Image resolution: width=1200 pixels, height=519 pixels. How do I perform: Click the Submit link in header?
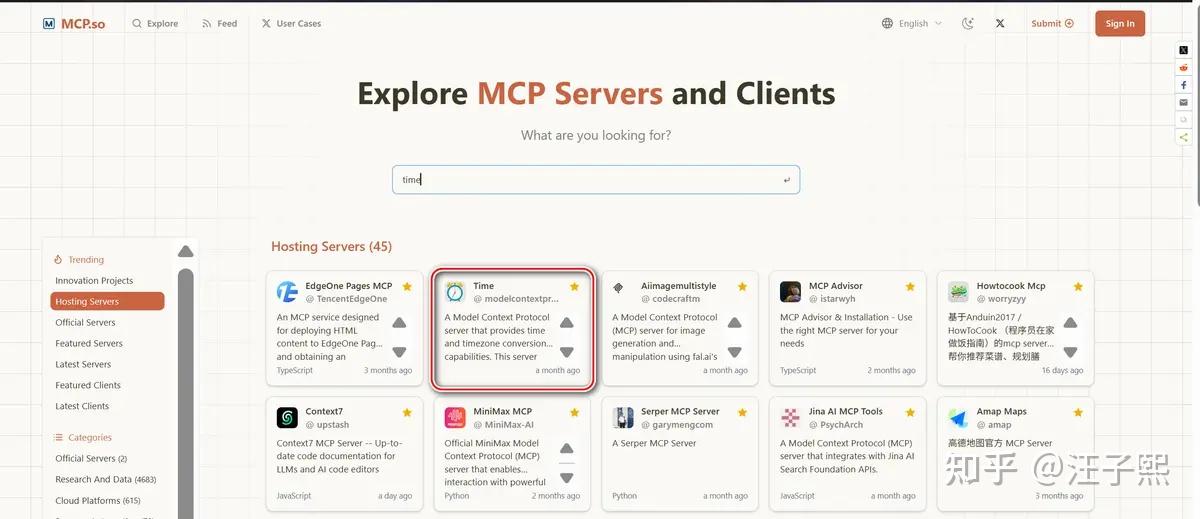coord(1052,23)
